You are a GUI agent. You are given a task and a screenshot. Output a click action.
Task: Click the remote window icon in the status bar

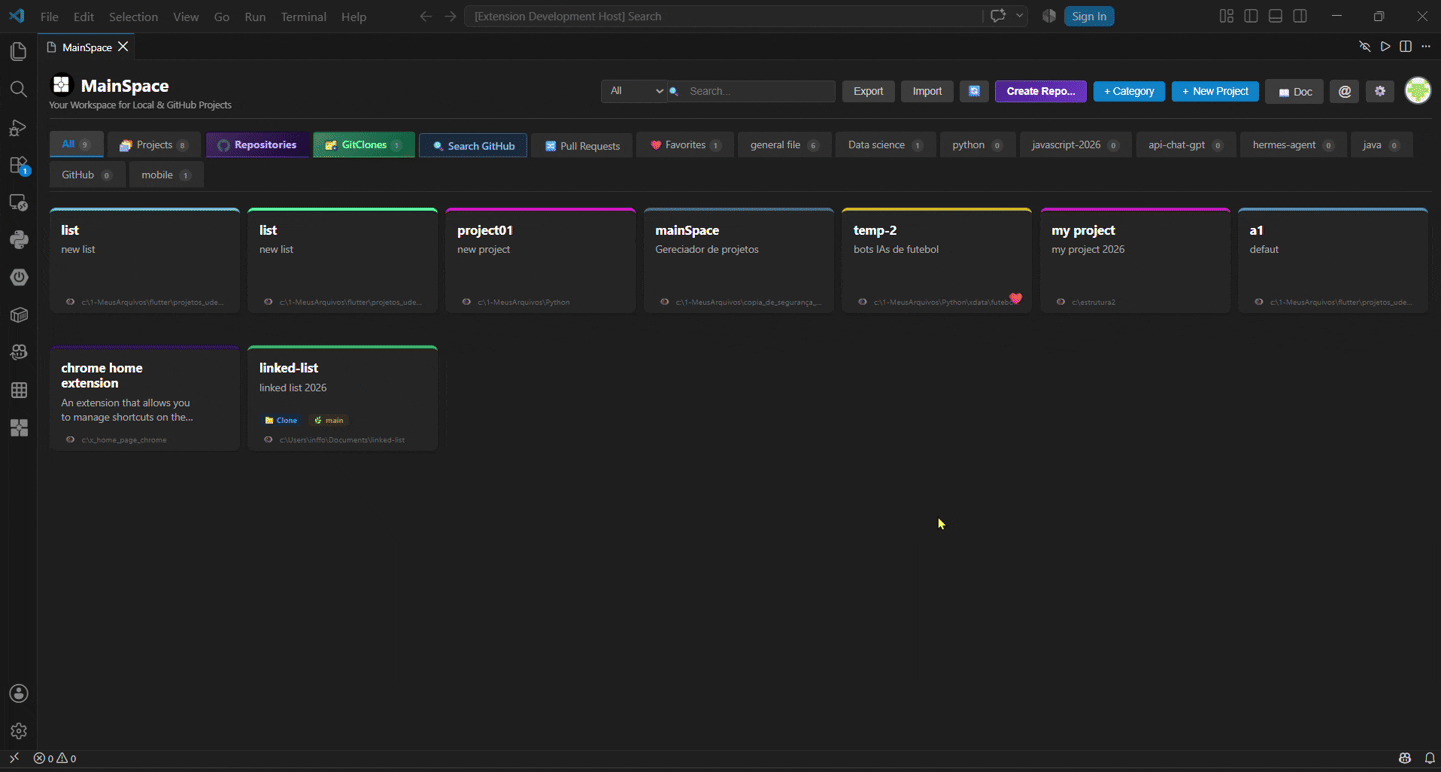click(14, 758)
